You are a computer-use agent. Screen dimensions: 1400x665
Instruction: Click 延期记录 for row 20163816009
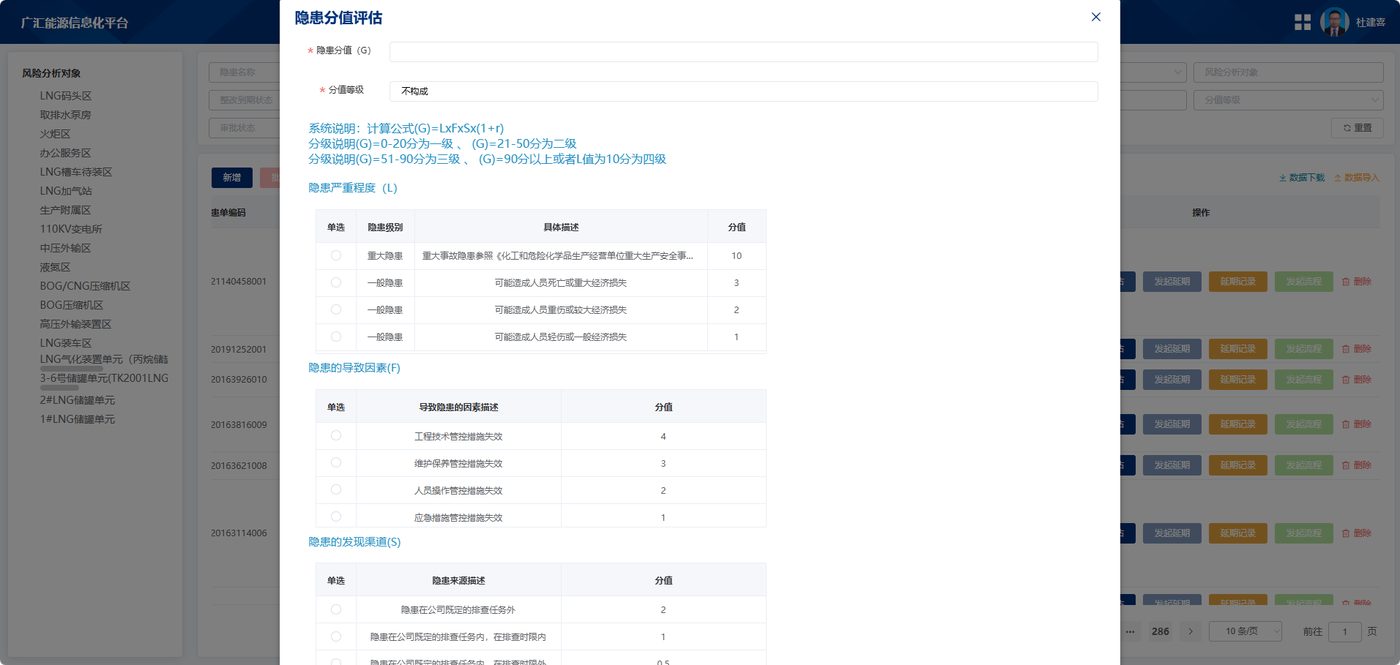click(1238, 424)
